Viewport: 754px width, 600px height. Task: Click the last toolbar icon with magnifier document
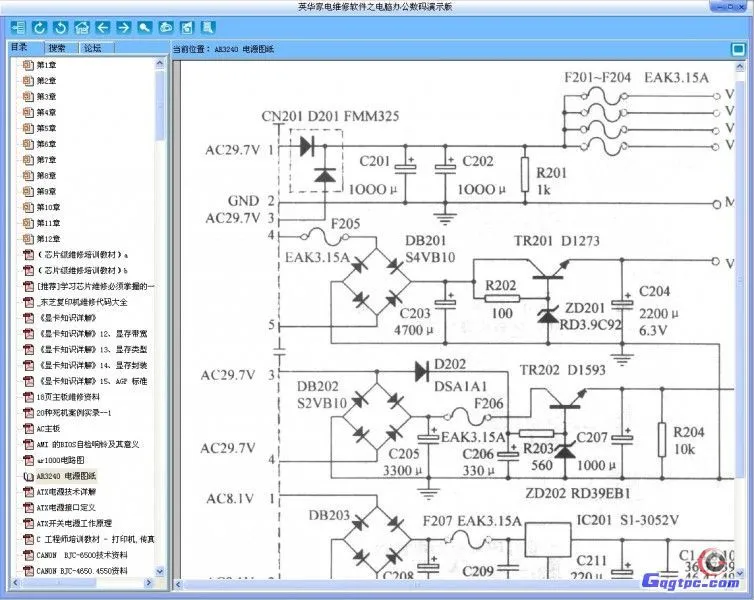[x=207, y=27]
